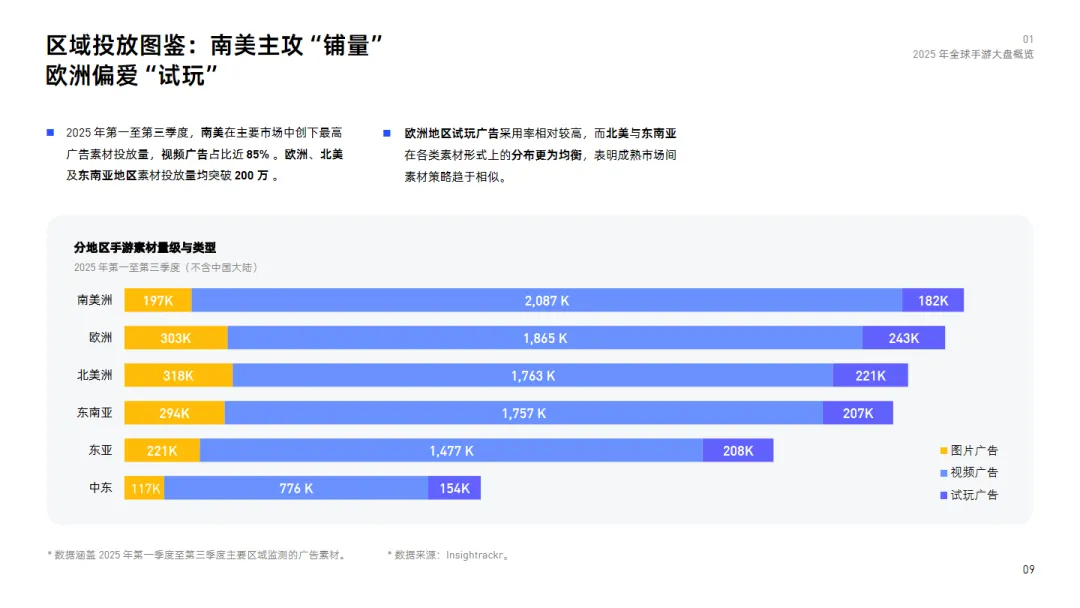Click the yellow 图片广告 legend swatch

point(944,451)
